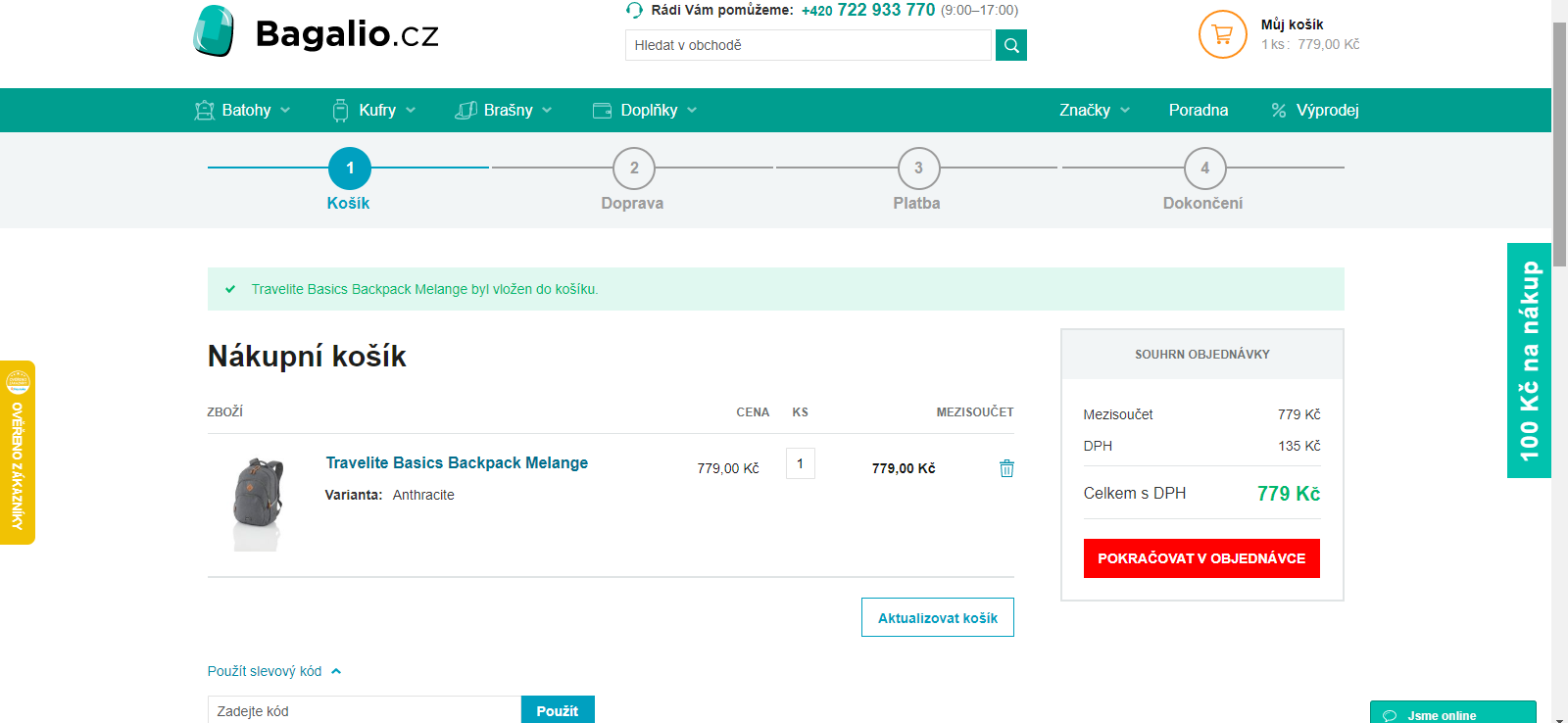Click the backpack product thumbnail
Image resolution: width=1568 pixels, height=723 pixels.
pyautogui.click(x=258, y=502)
